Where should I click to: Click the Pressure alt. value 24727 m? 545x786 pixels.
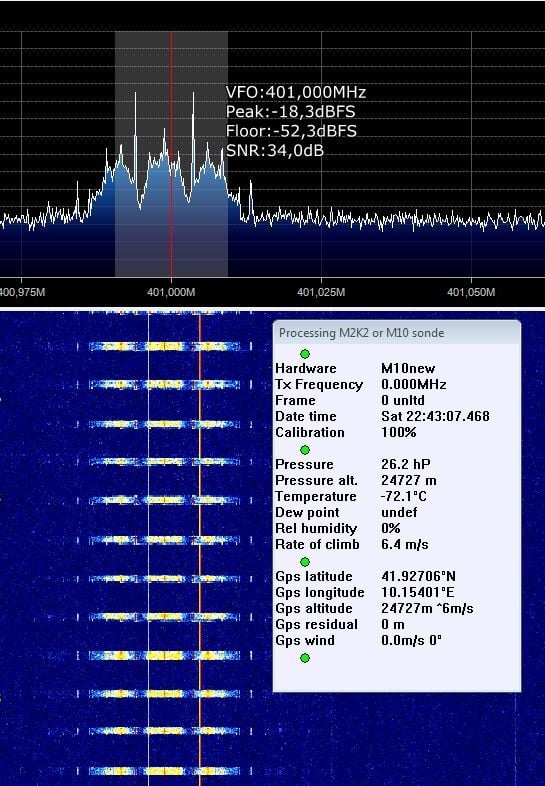click(409, 480)
